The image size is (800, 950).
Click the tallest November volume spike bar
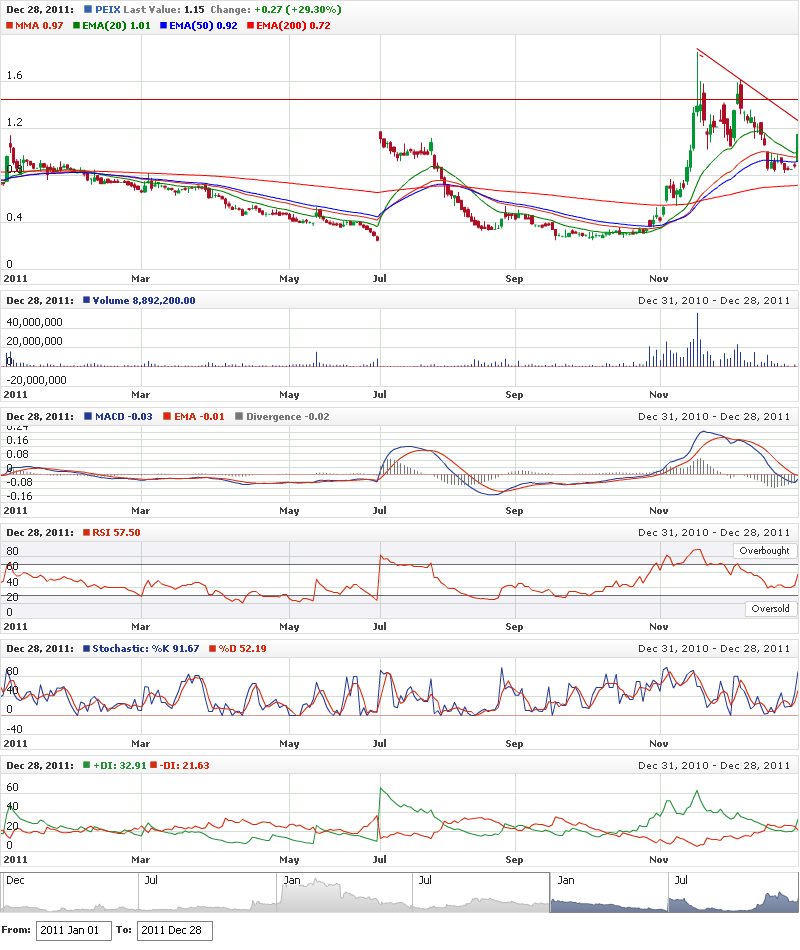[x=697, y=339]
